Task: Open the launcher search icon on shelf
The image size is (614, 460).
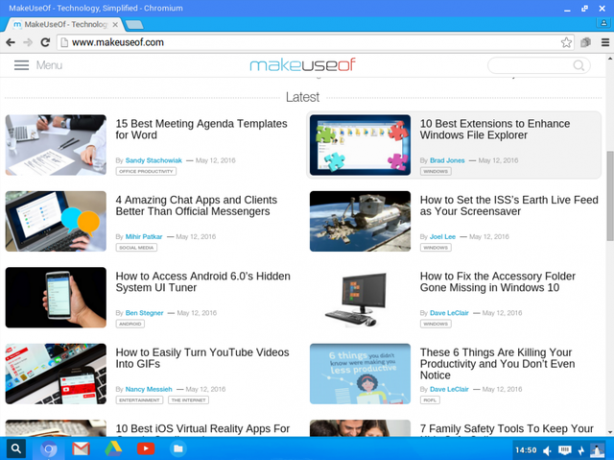Action: pyautogui.click(x=16, y=449)
